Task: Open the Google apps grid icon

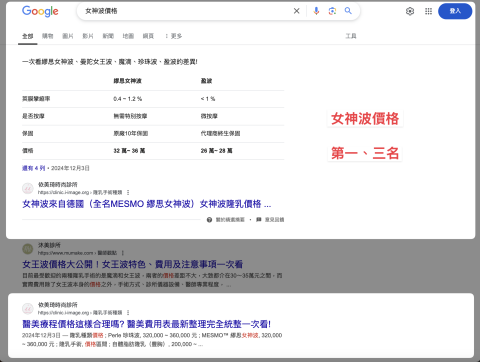Action: pyautogui.click(x=428, y=11)
